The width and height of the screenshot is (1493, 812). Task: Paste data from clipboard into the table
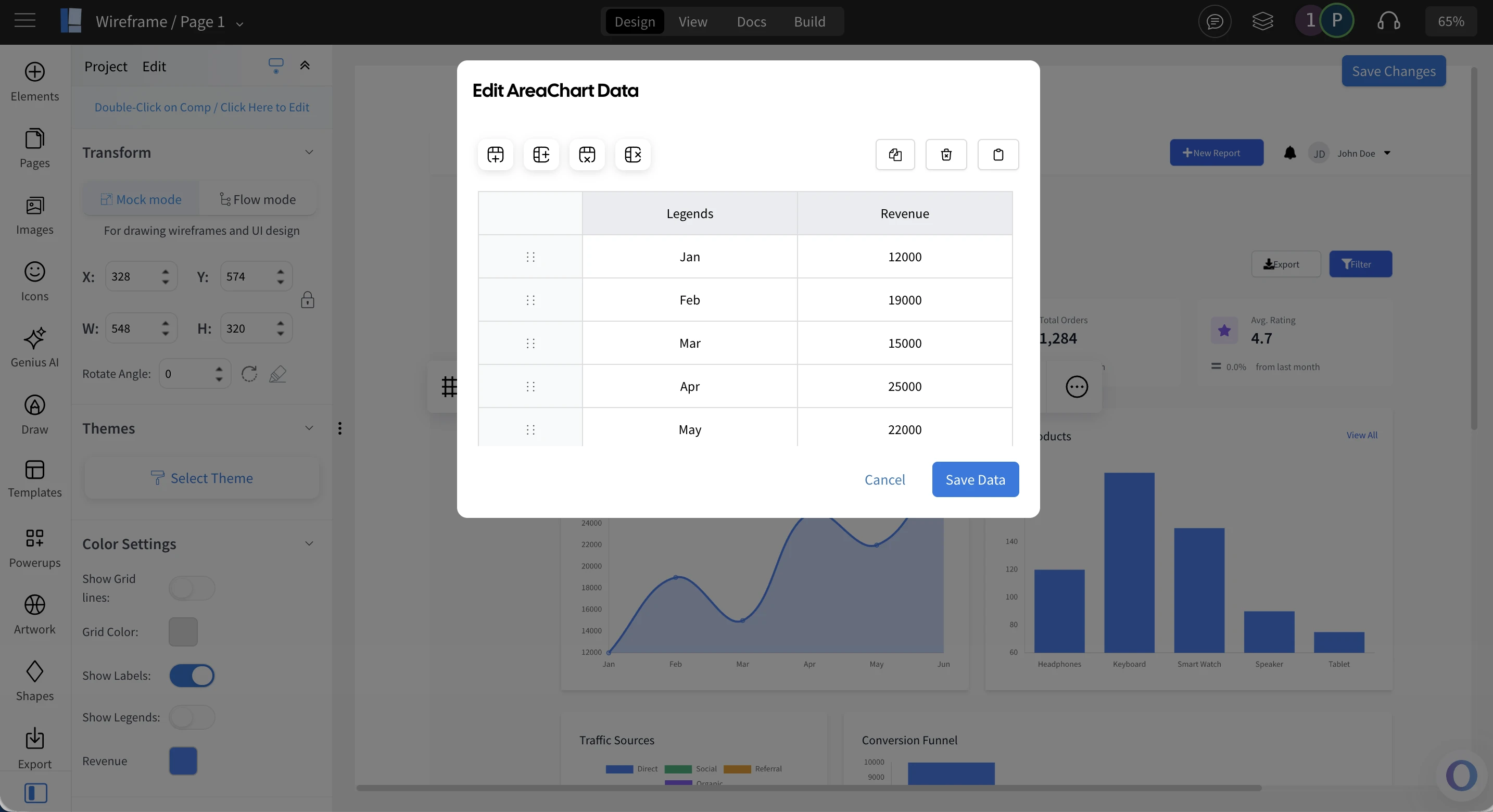tap(998, 154)
